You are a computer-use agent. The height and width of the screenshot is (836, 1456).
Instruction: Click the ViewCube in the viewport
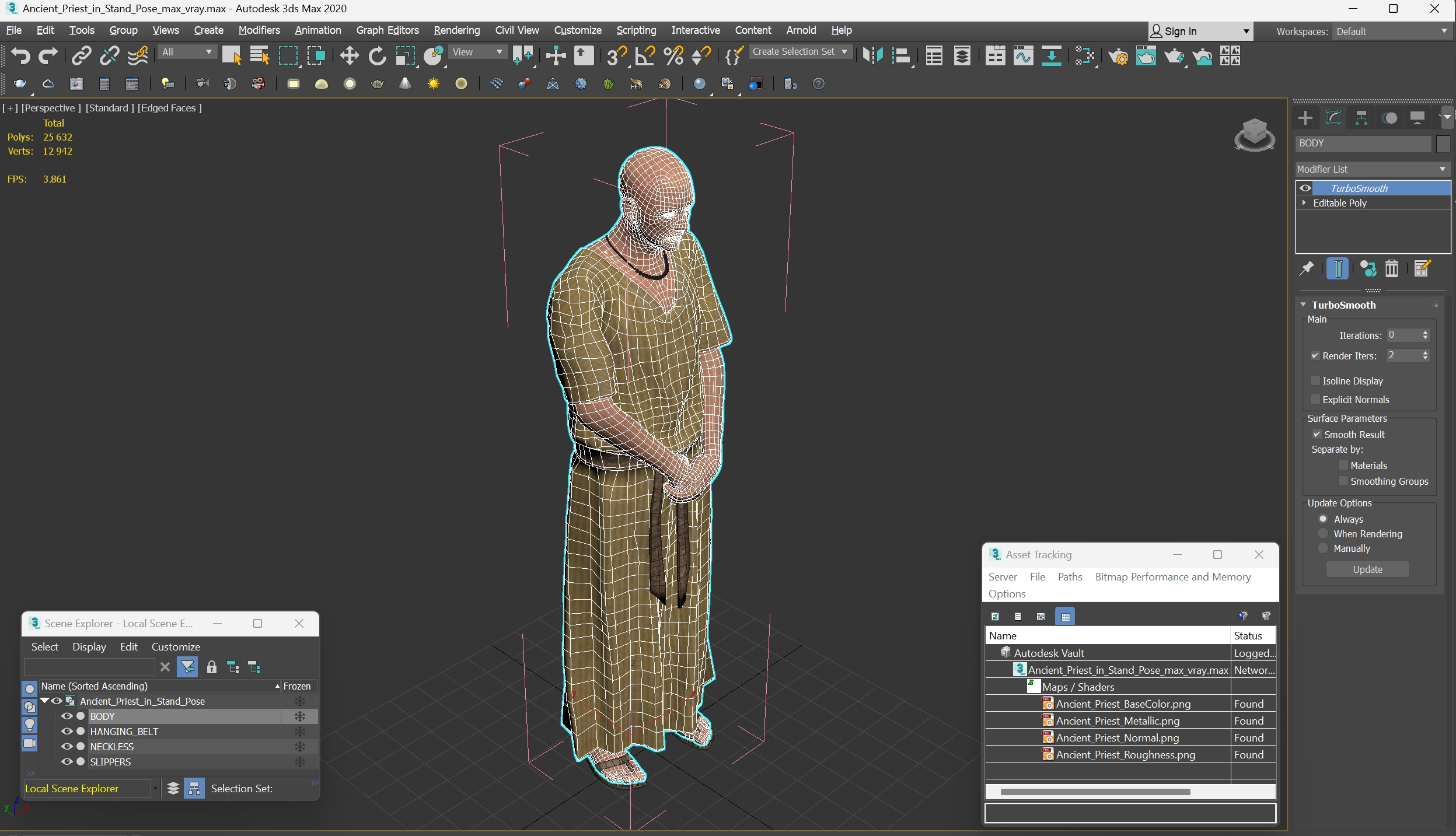point(1255,135)
